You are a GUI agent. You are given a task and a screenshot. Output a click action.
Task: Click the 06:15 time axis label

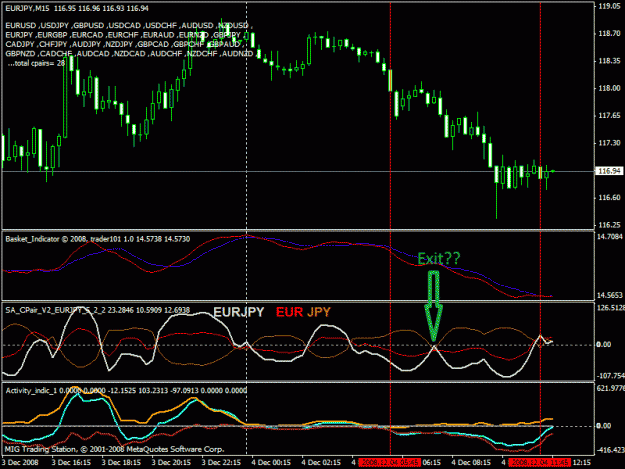tap(432, 463)
